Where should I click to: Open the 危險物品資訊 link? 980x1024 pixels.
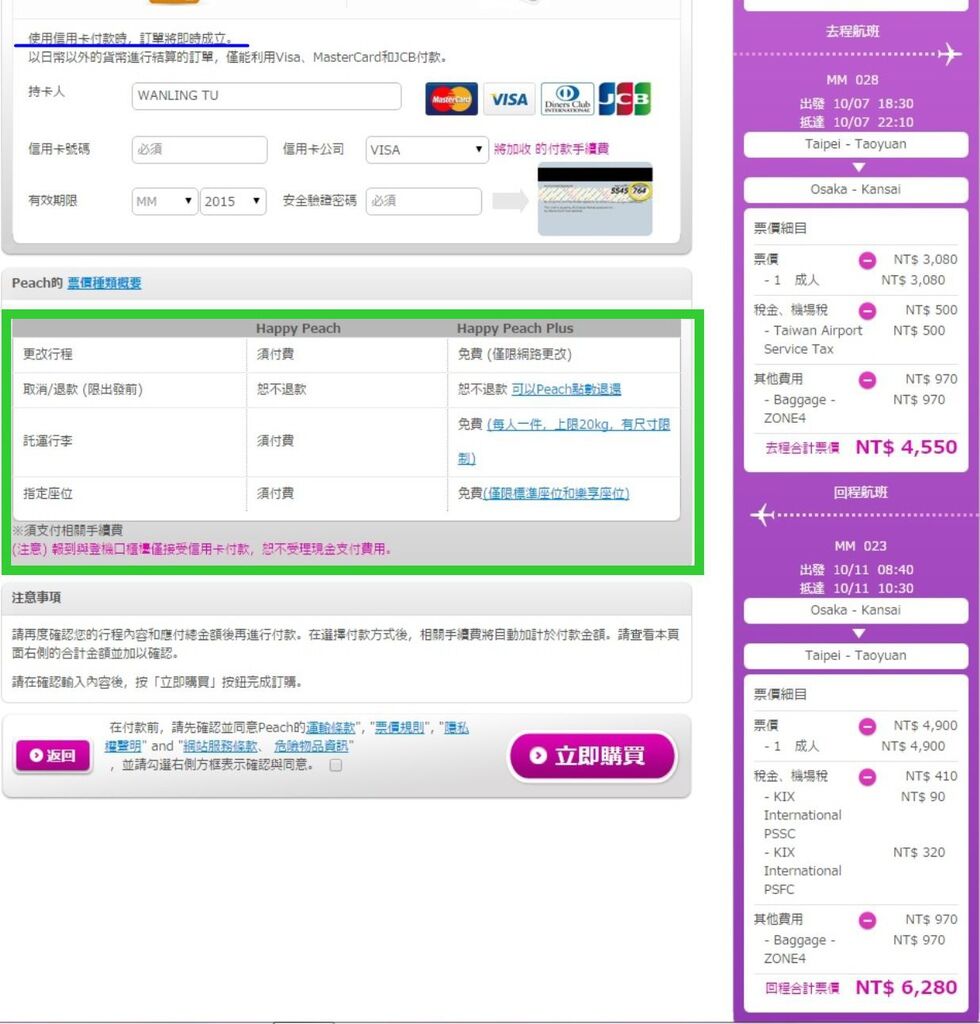pos(311,746)
